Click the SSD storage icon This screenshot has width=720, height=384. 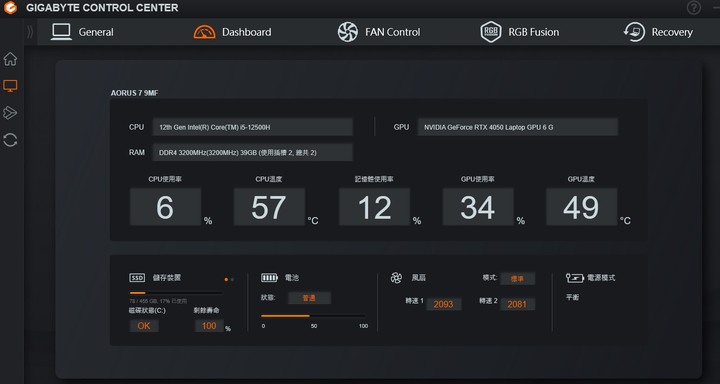[x=137, y=278]
